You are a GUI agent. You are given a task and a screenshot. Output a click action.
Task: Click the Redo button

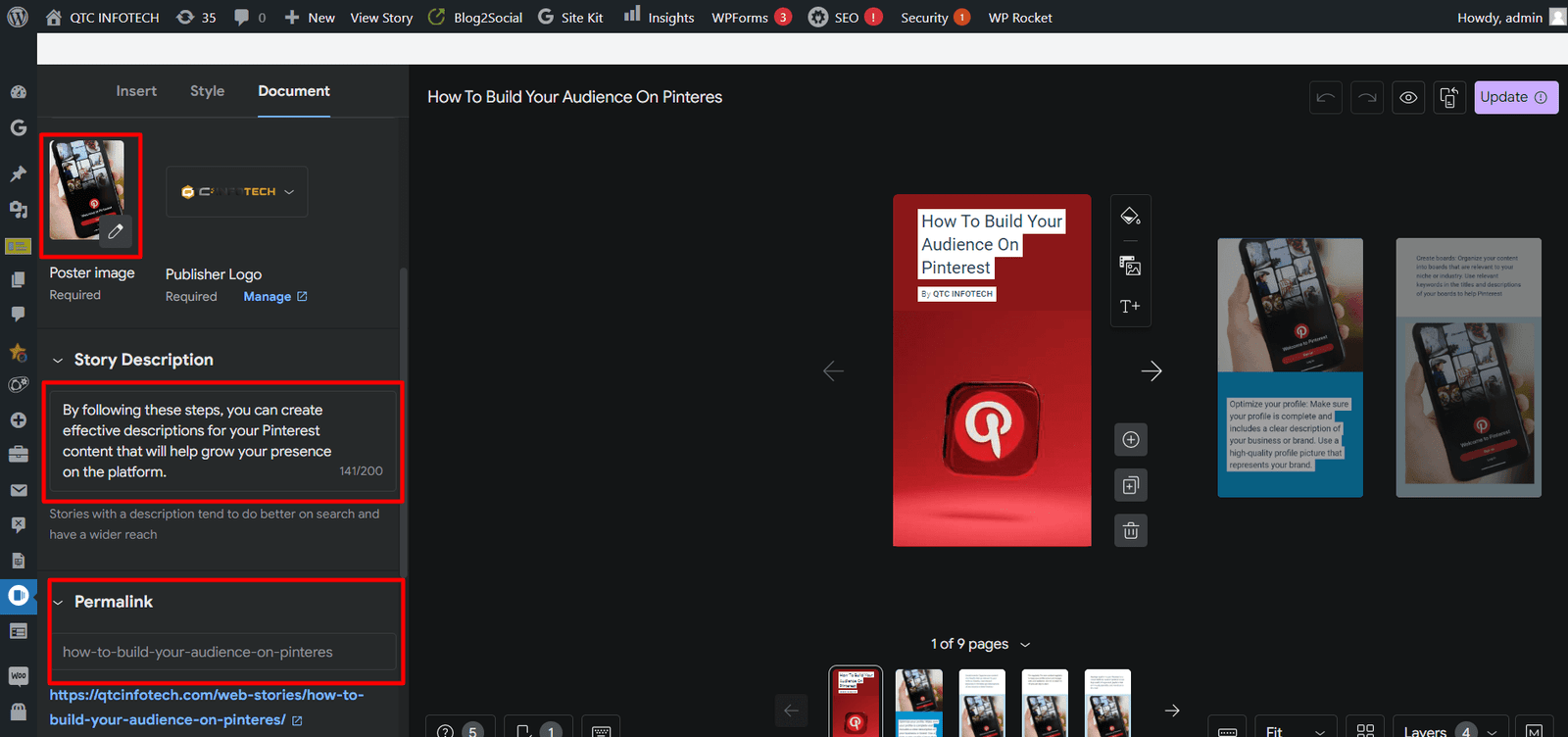(1367, 97)
